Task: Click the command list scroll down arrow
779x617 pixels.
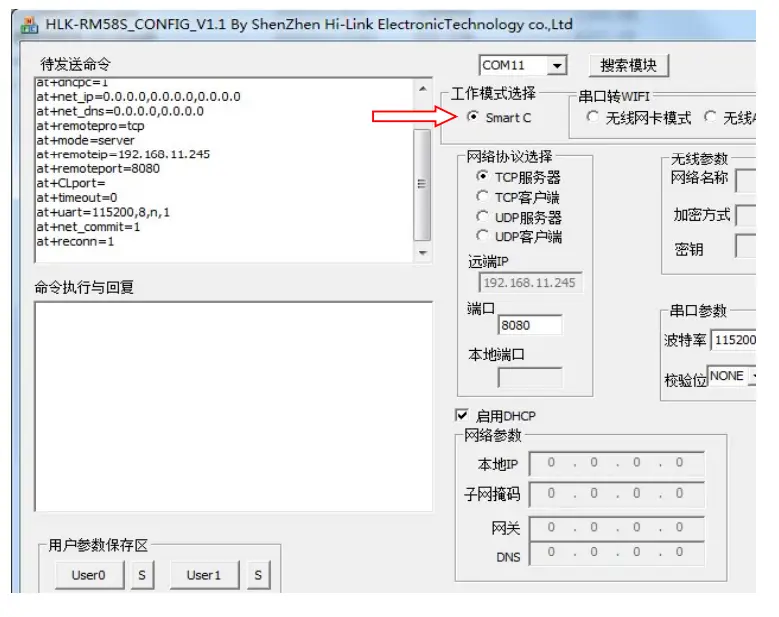Action: coord(422,253)
